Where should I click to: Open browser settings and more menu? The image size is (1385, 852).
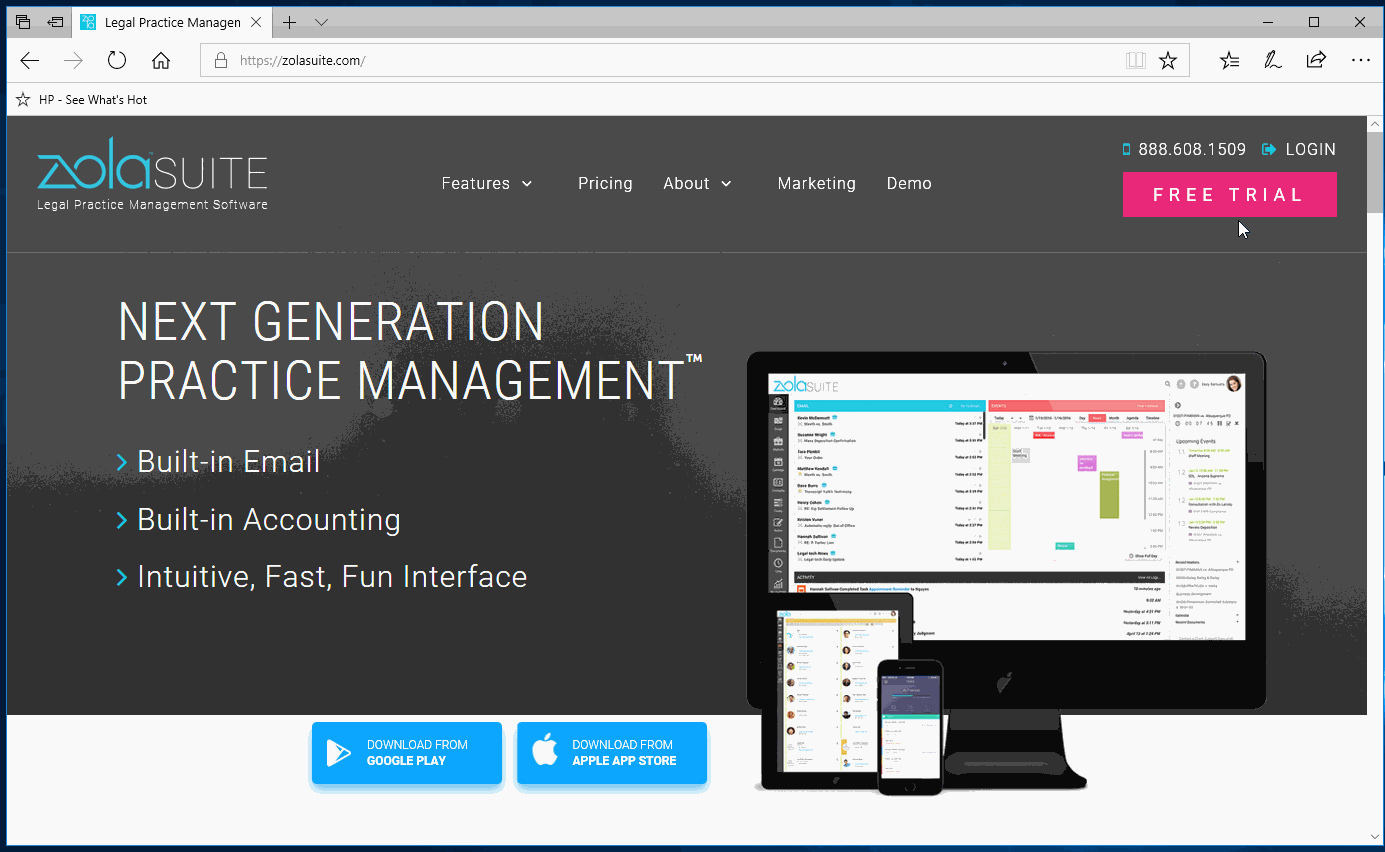[1361, 60]
